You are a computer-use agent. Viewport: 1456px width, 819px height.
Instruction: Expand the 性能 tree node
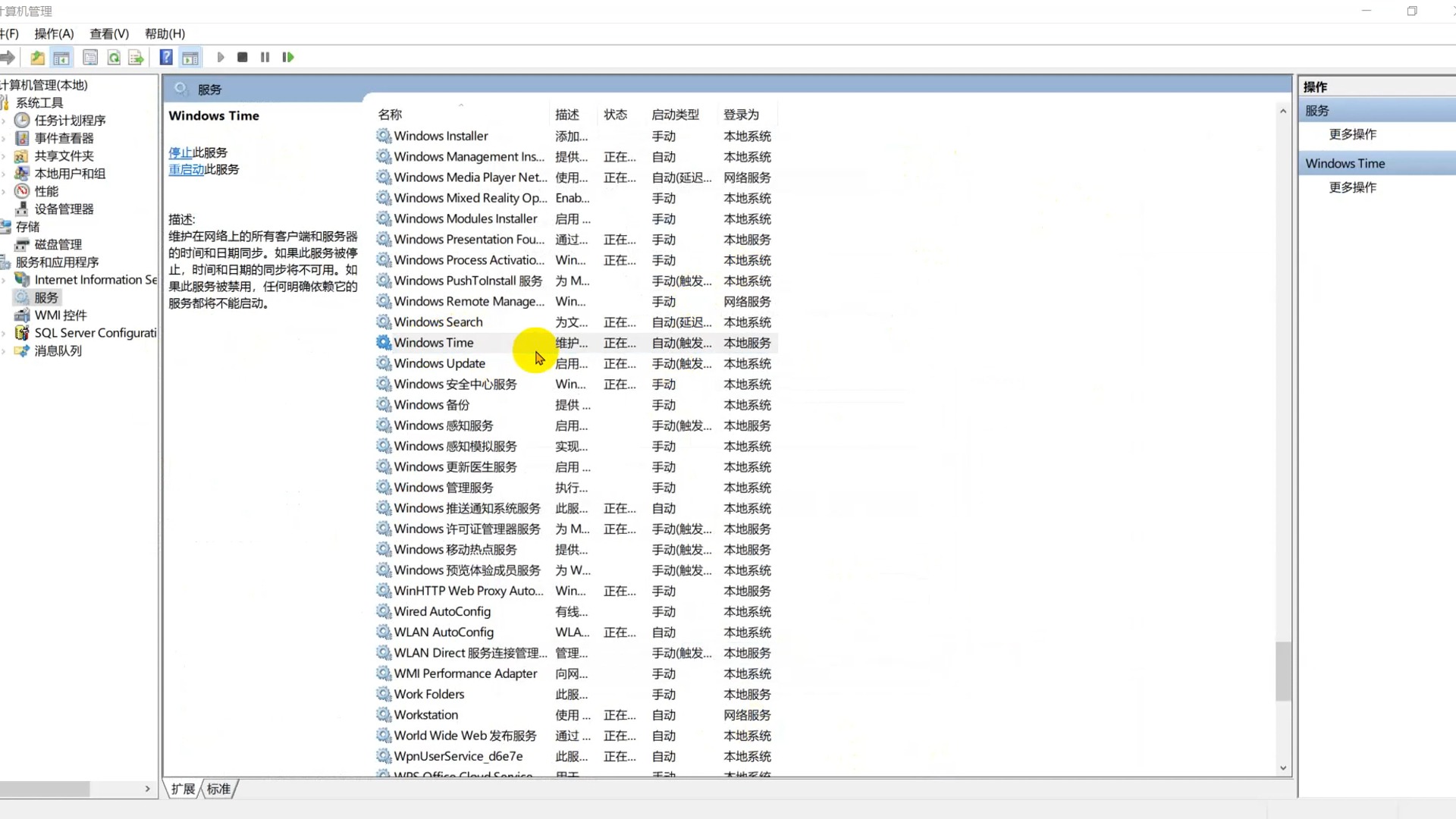(4, 191)
